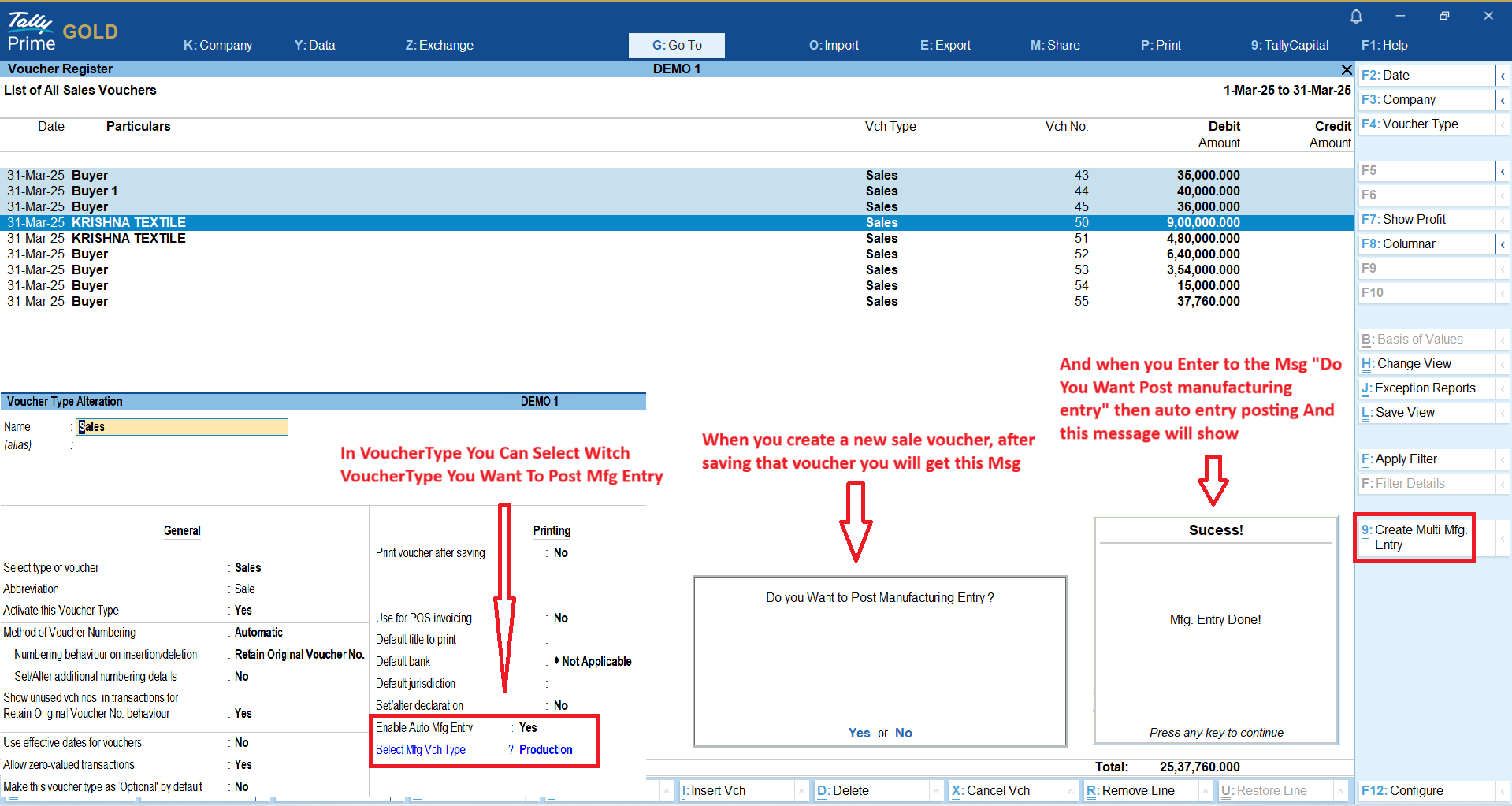This screenshot has height=806, width=1512.
Task: Click Create Multi Mfg. Entry button
Action: pos(1415,537)
